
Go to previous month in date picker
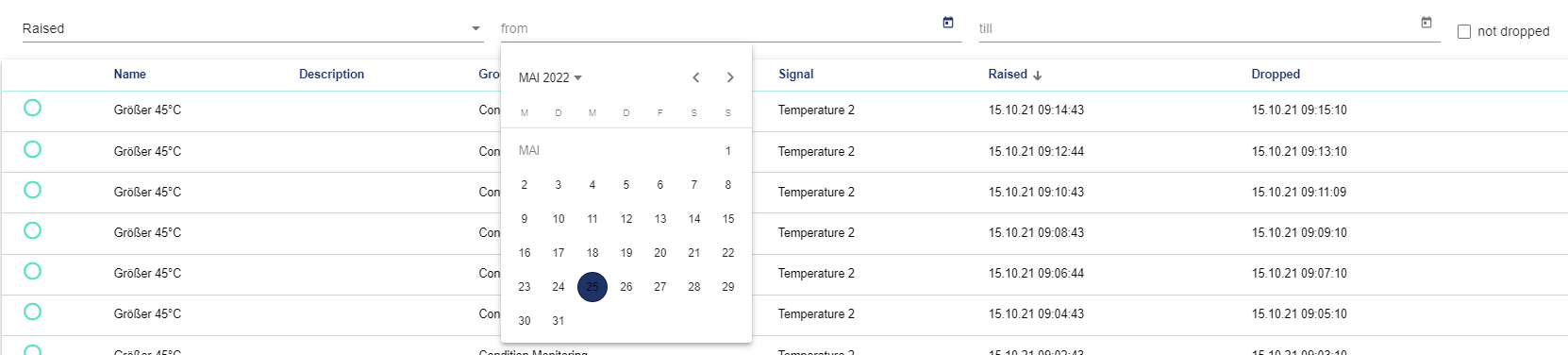696,77
